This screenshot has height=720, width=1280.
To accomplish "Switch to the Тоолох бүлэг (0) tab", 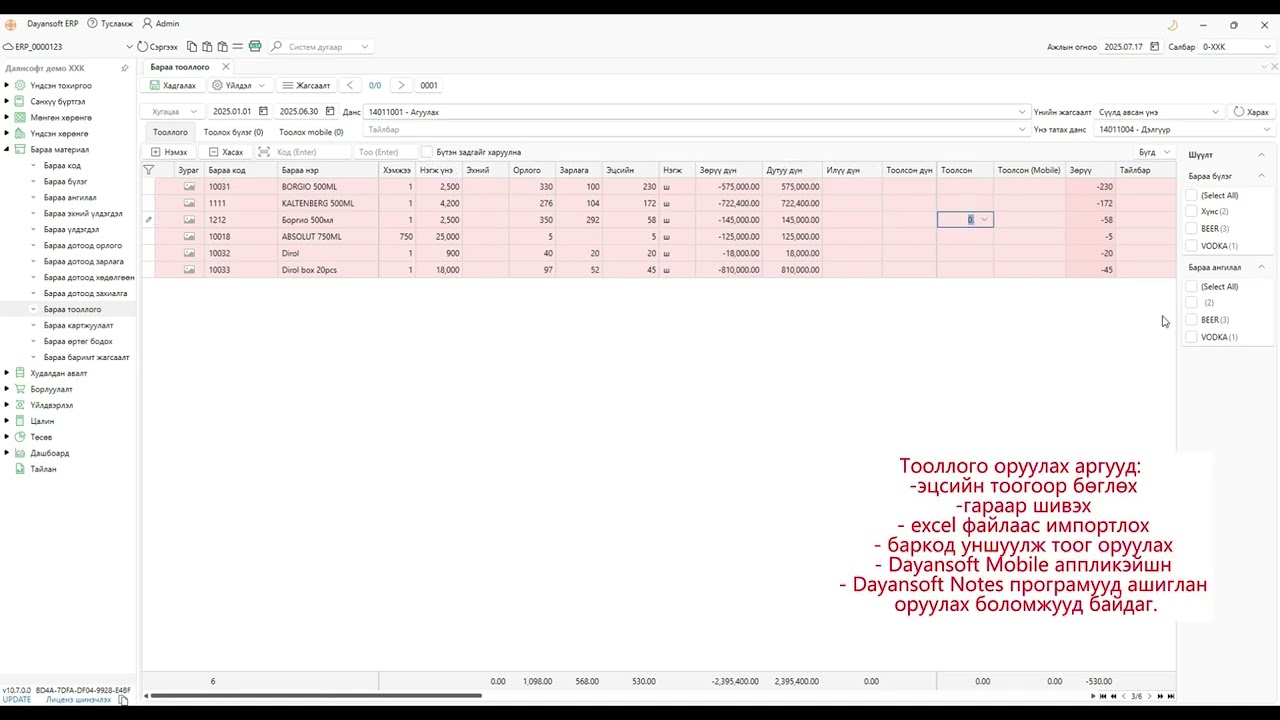I will (x=233, y=132).
